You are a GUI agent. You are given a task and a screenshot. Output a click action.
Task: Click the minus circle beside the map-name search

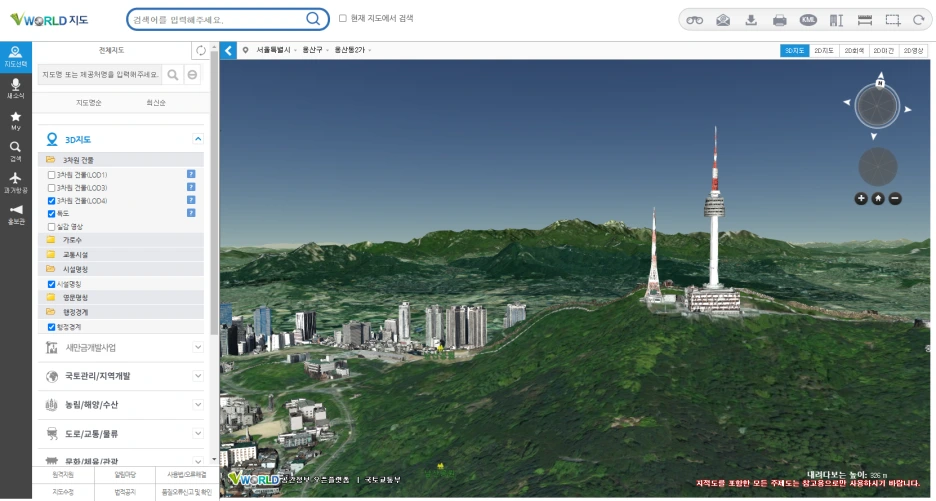[192, 75]
